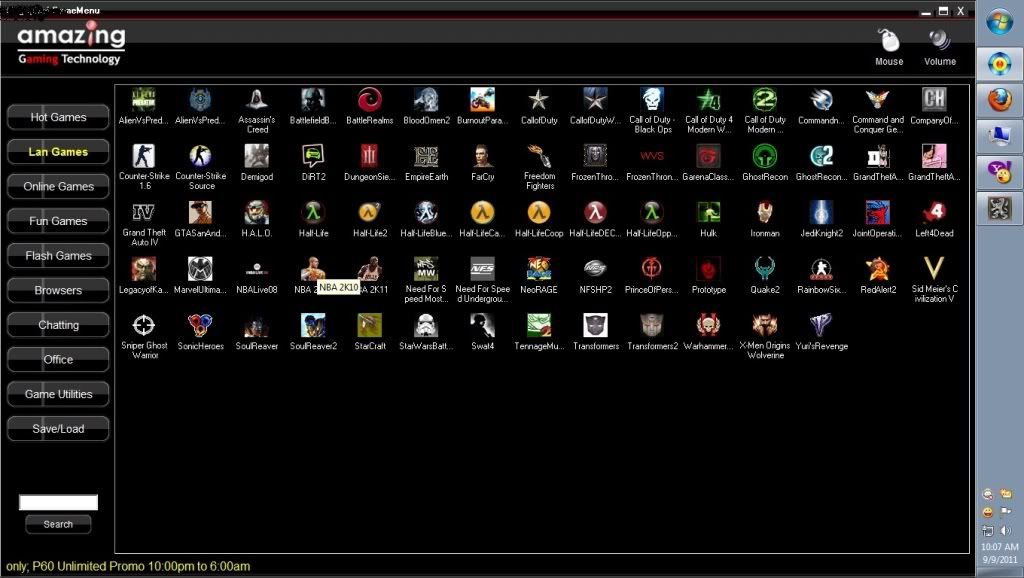Open Sniper Ghost Warrior
Image resolution: width=1024 pixels, height=578 pixels.
tap(144, 325)
